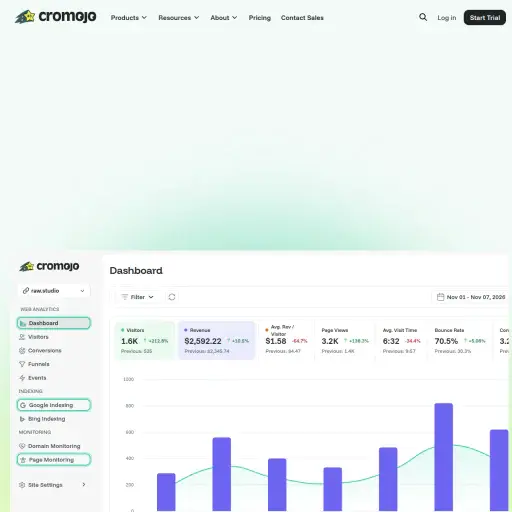Toggle the Avg. Rev / Visitor metric
This screenshot has height=512, width=512.
click(x=286, y=339)
